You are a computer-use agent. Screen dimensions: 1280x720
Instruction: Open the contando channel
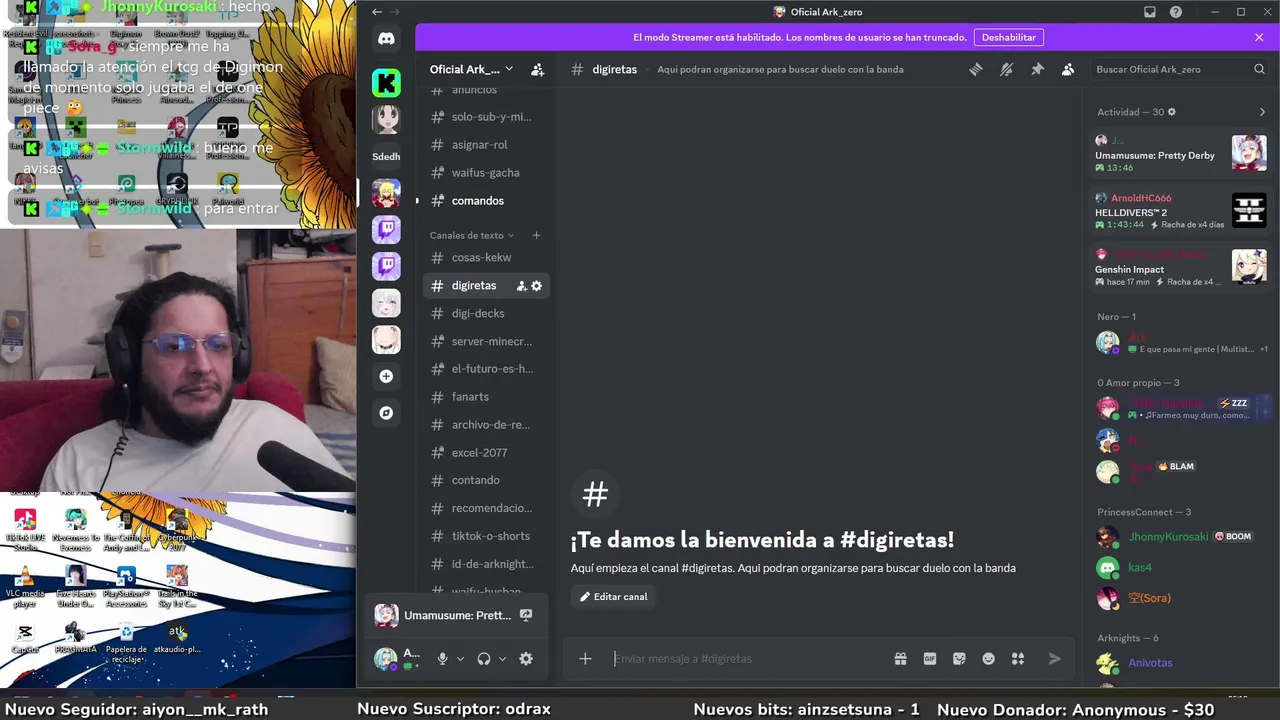point(486,480)
